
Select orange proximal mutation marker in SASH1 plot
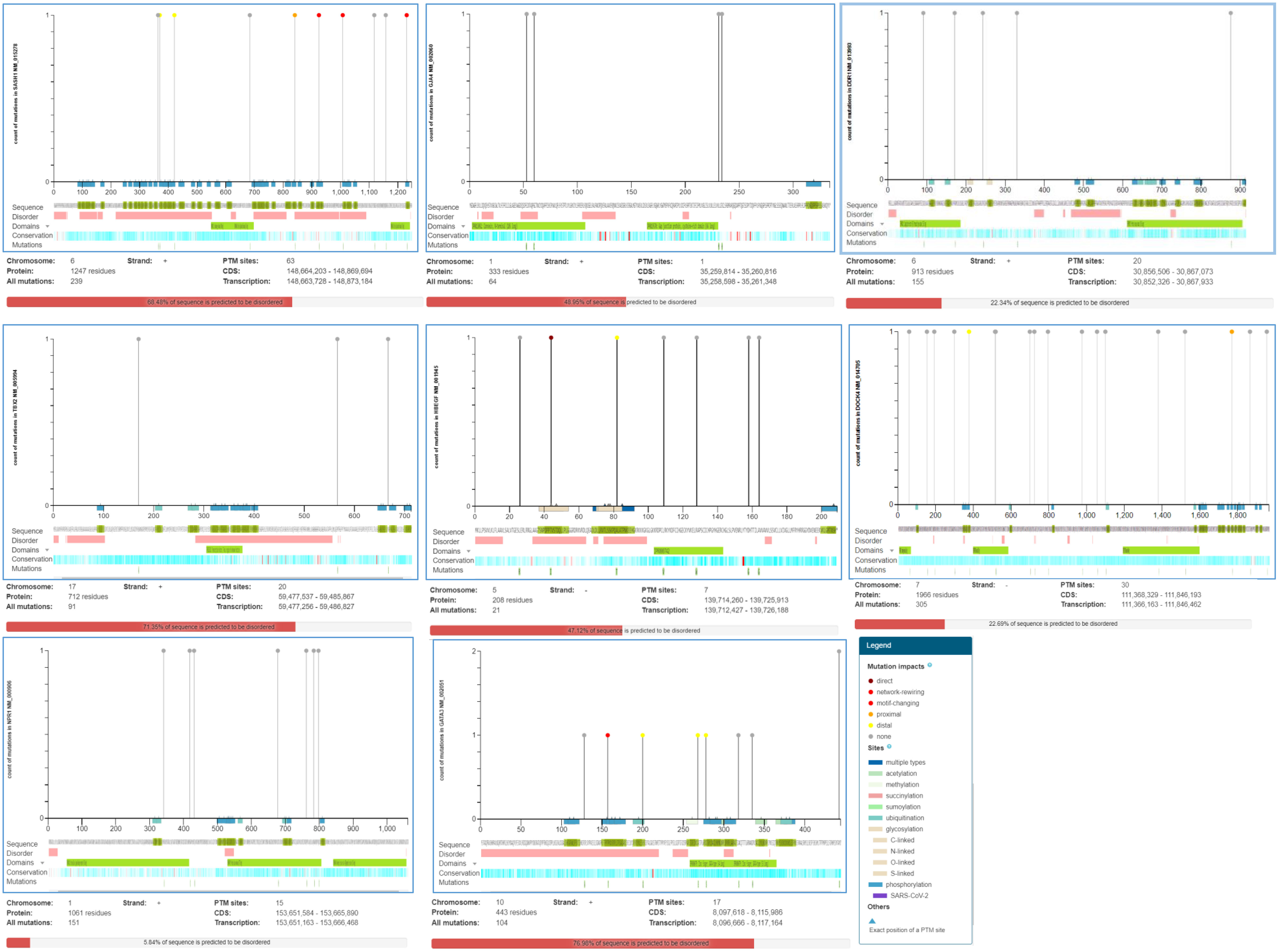tap(295, 15)
